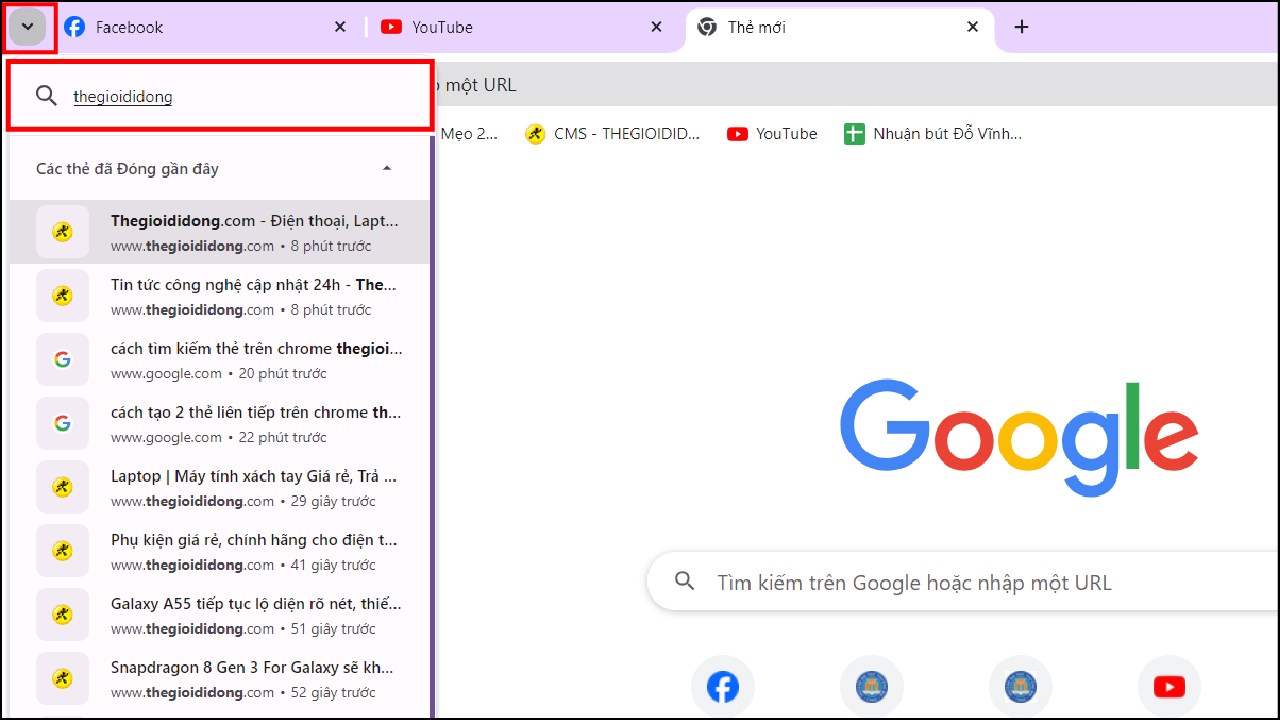Open the first blue emblem shortcut tile

pos(872,686)
